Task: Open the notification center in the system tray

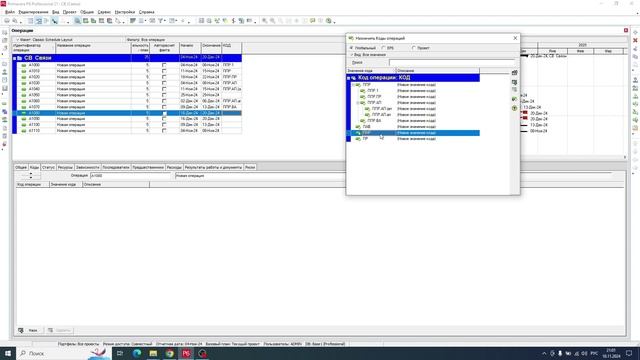Action: point(629,353)
